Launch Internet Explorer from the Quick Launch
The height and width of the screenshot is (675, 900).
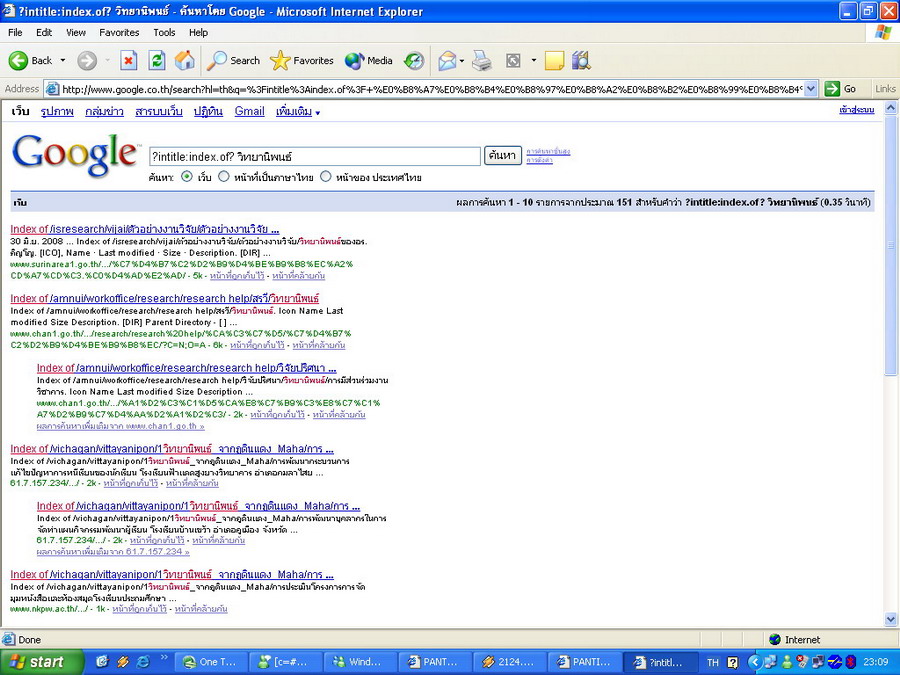coord(142,662)
